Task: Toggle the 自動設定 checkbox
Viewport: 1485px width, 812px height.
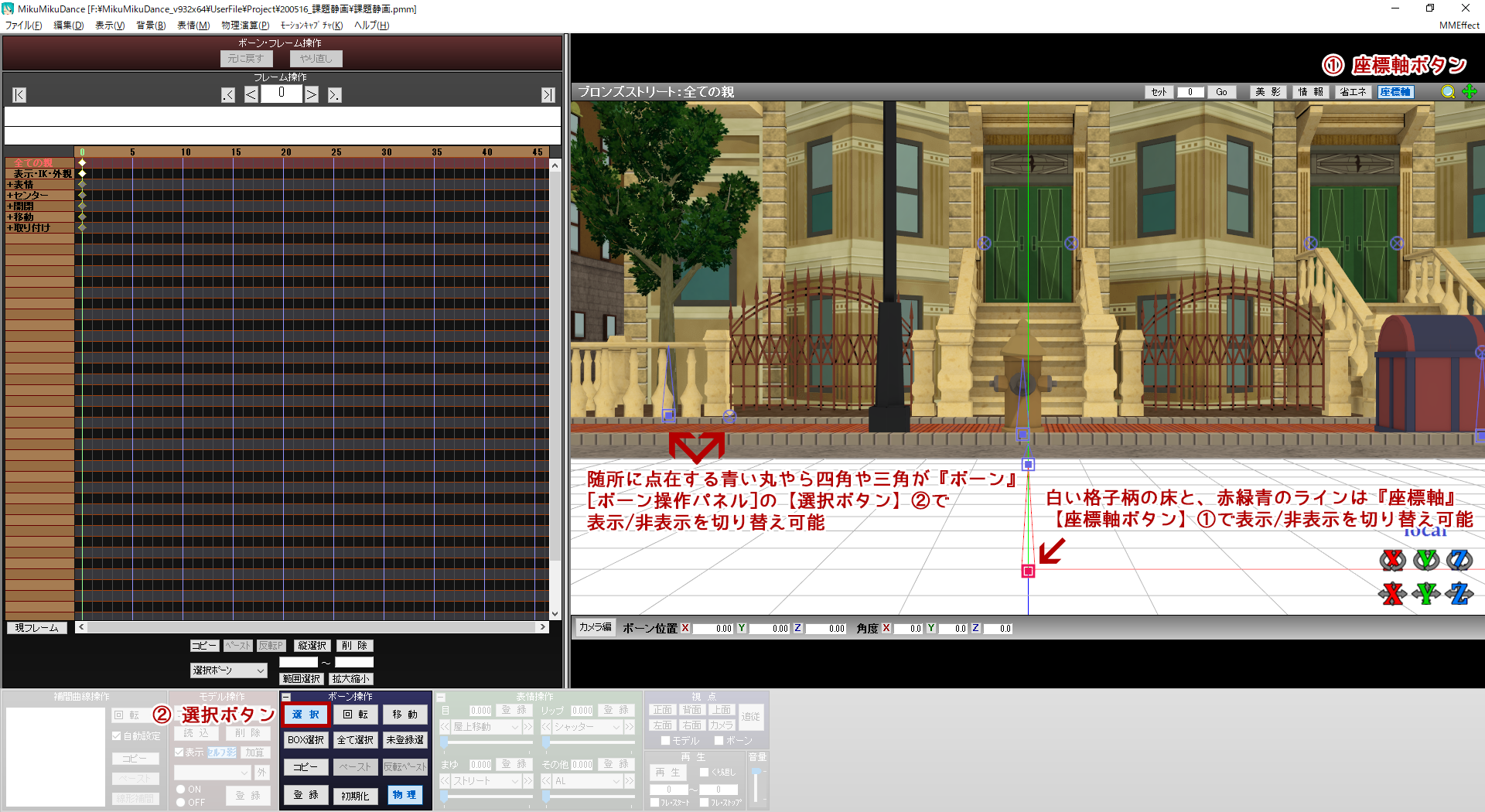Action: (117, 736)
